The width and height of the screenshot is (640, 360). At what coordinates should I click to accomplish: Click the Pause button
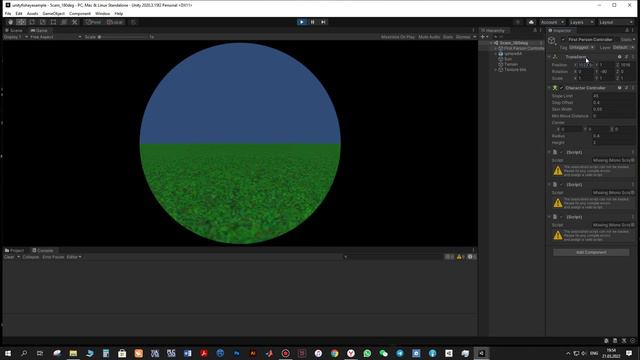point(312,22)
